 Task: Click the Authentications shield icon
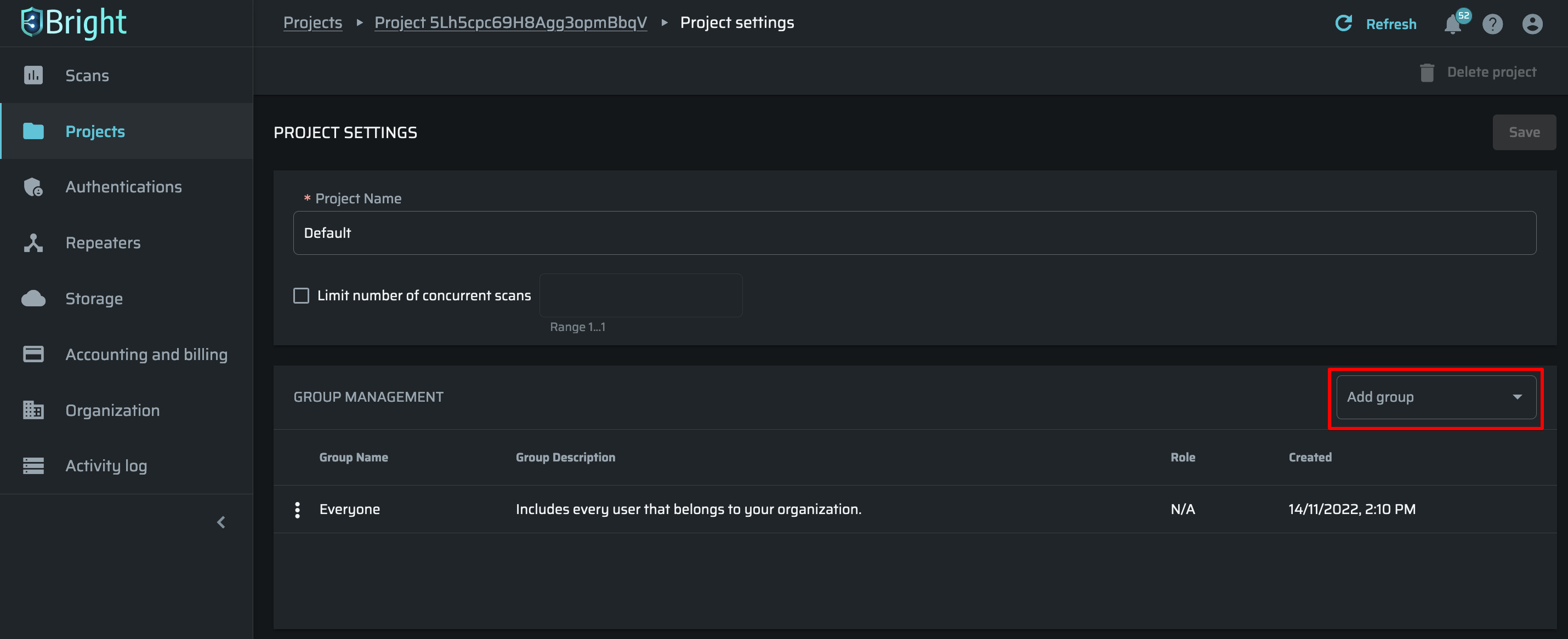point(33,187)
